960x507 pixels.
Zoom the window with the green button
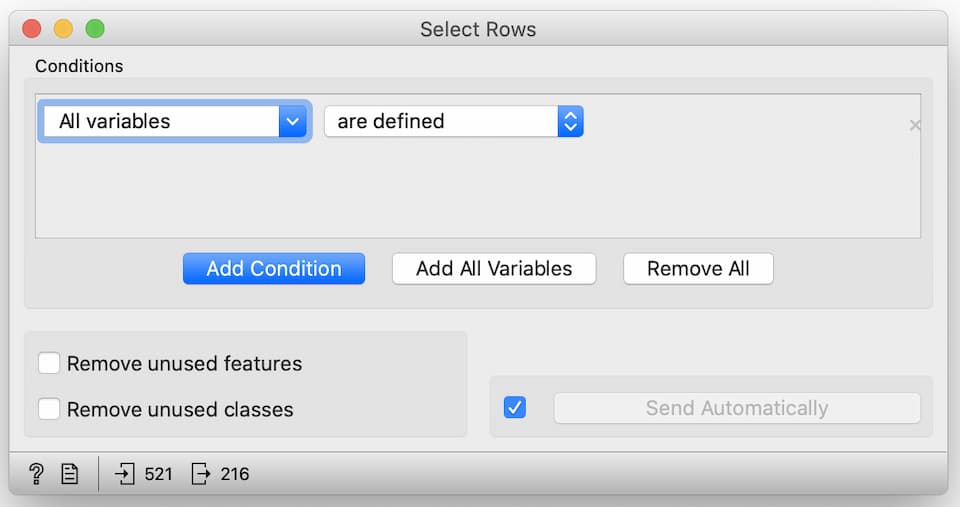95,29
